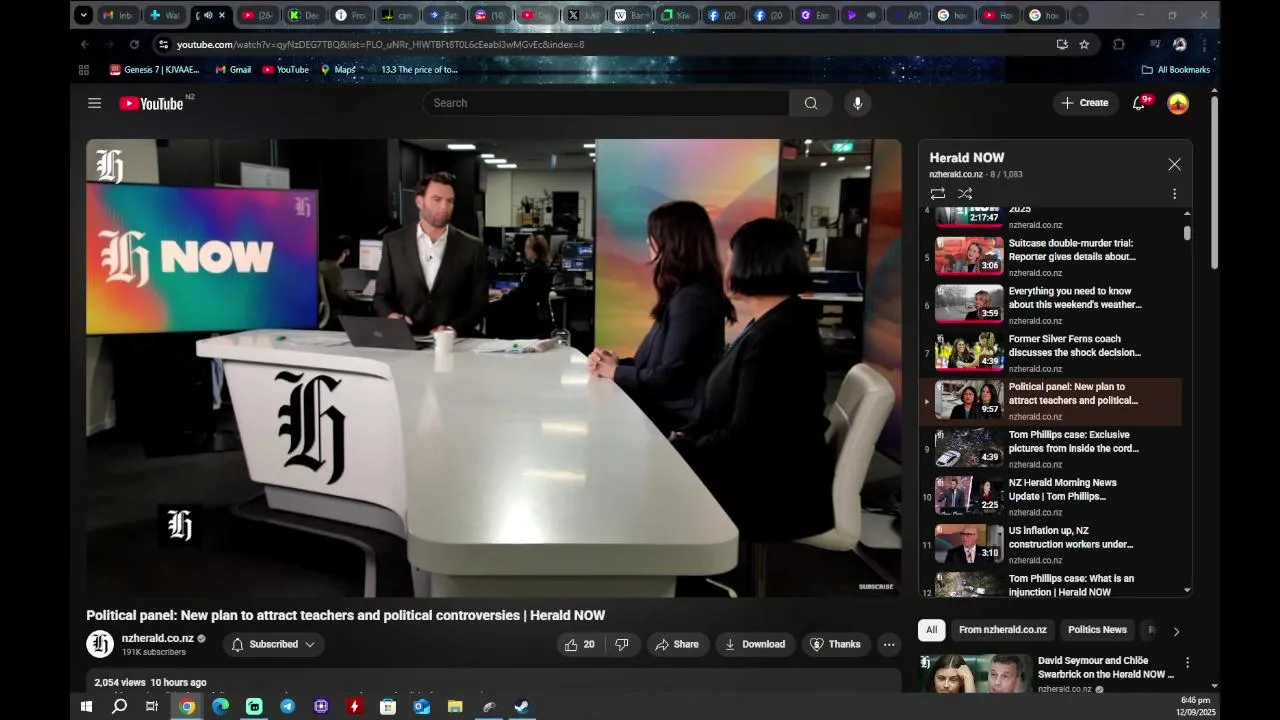Viewport: 1280px width, 720px height.
Task: Open the Windows Start menu
Action: [x=86, y=706]
